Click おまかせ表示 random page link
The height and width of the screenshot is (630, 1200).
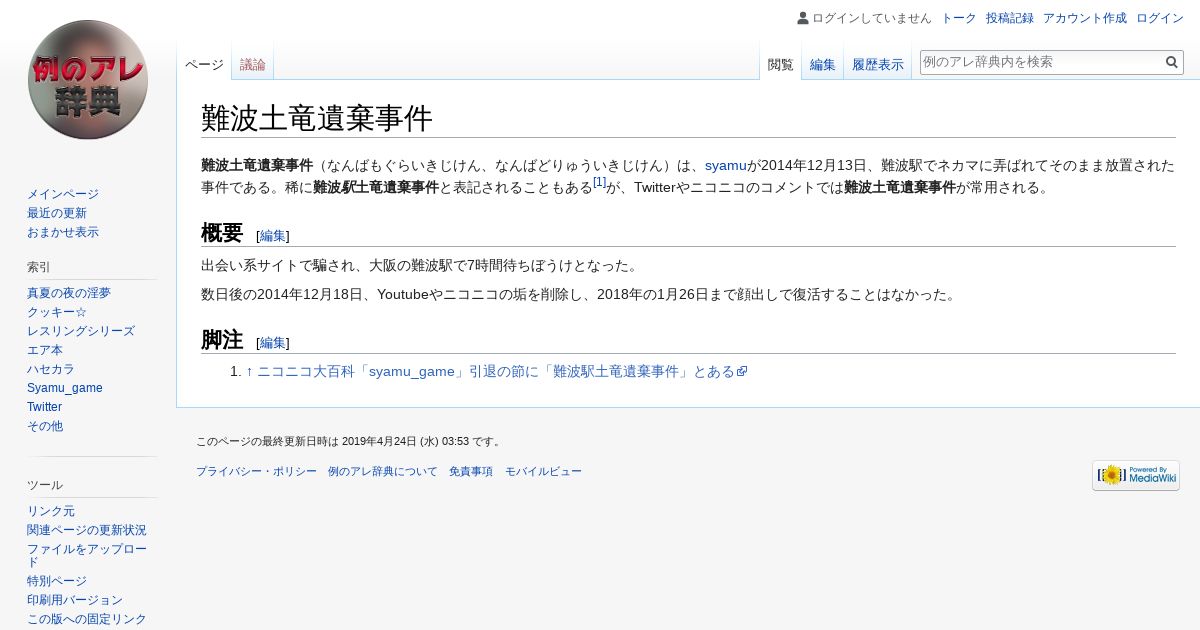(63, 232)
